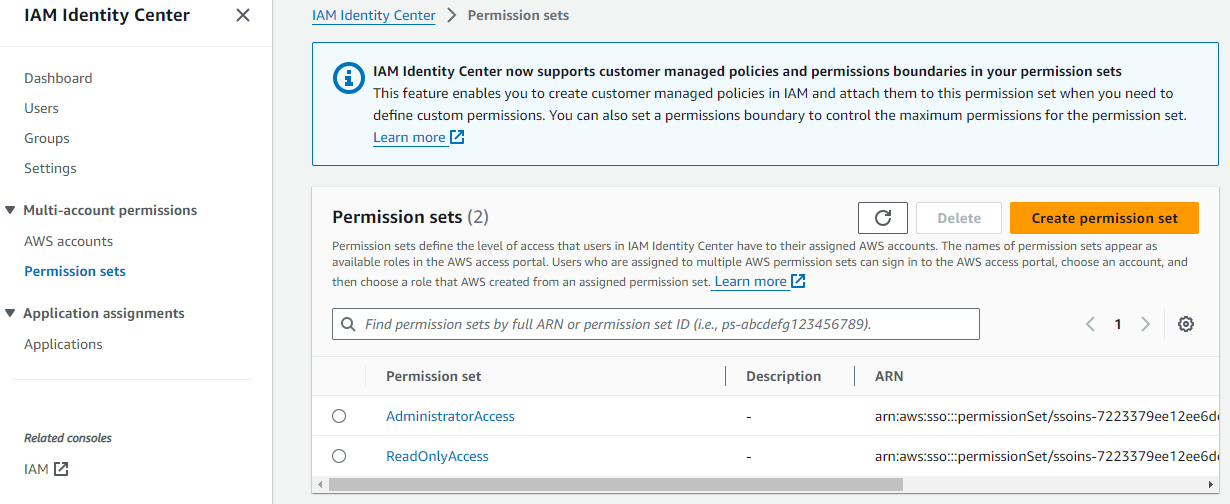Click the Create permission set button

click(1104, 218)
